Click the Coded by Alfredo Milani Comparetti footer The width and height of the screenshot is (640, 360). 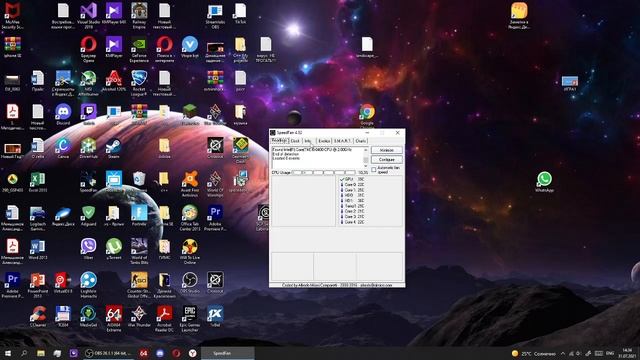pyautogui.click(x=337, y=285)
